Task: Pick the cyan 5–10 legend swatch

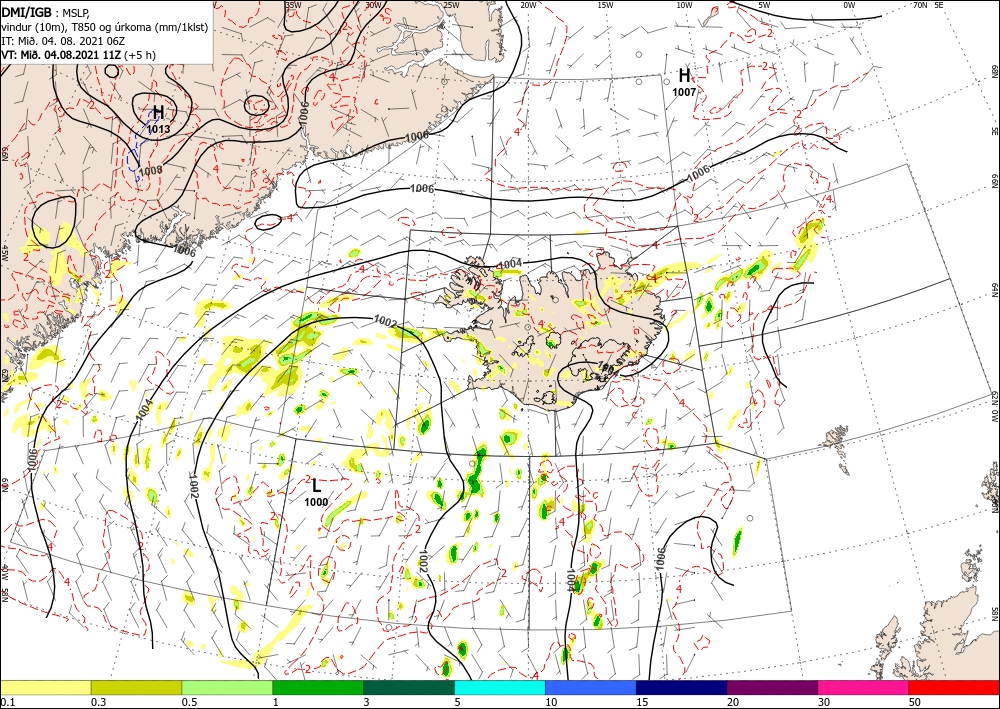Action: 500,687
